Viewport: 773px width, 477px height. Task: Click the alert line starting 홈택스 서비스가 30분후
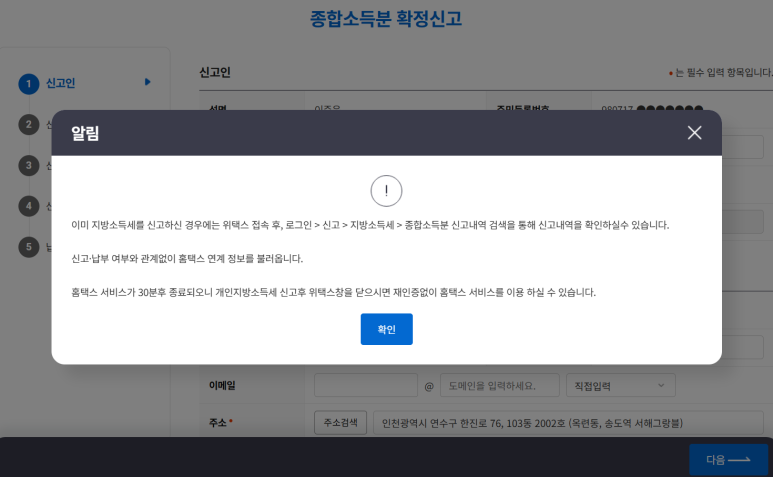coord(334,292)
